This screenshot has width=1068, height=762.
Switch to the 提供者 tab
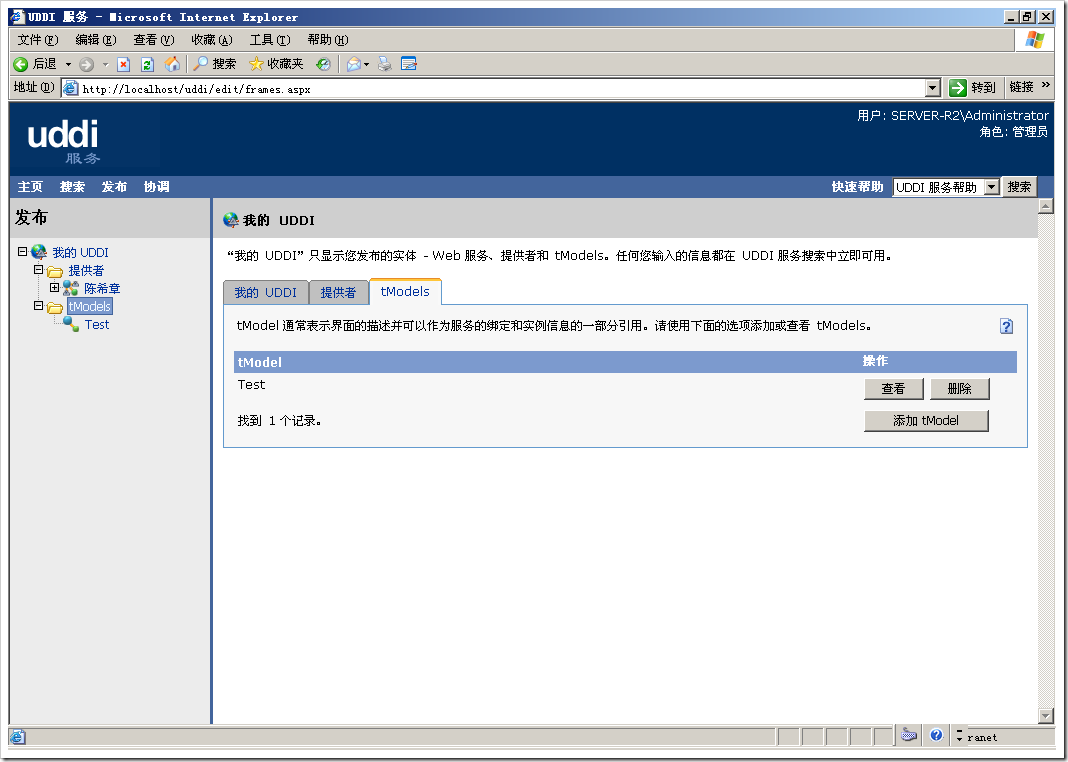coord(339,292)
